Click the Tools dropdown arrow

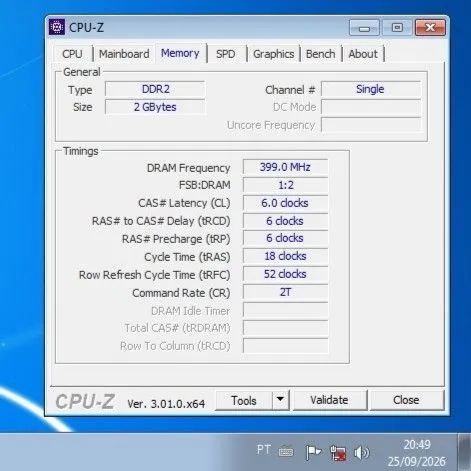click(280, 399)
